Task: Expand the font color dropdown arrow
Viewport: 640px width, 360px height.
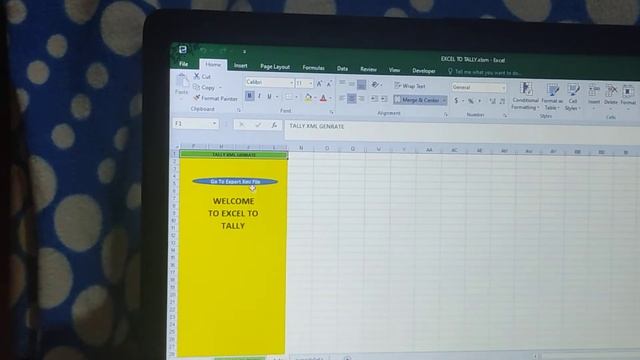Action: (x=330, y=99)
